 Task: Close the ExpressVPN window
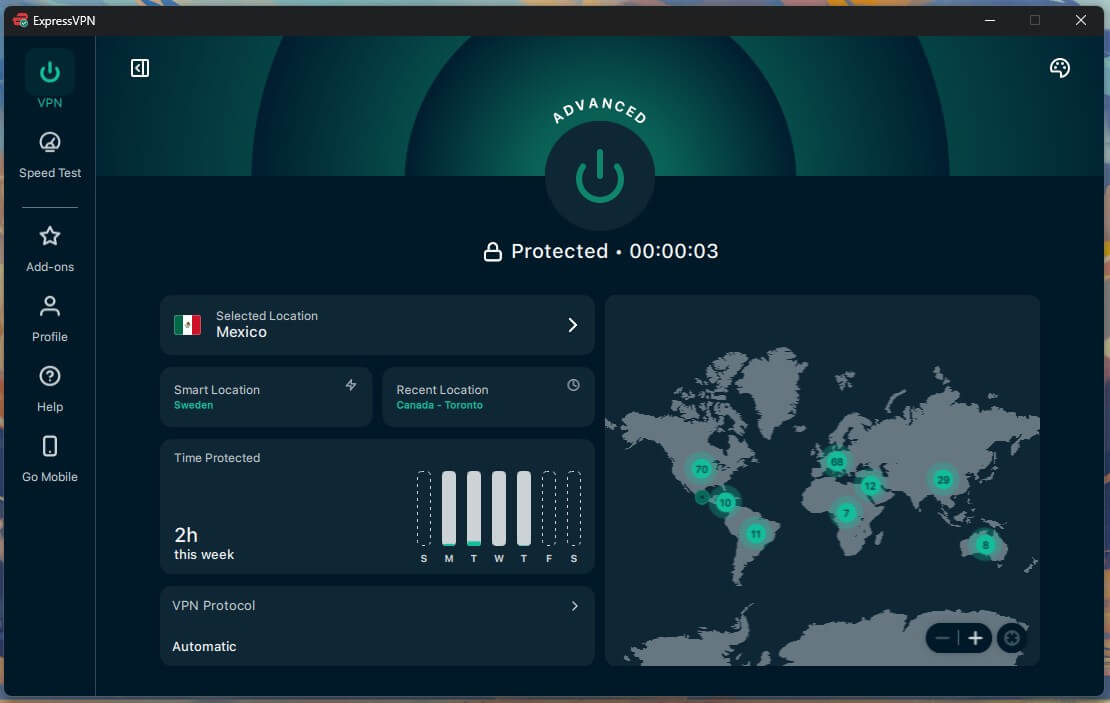point(1080,21)
